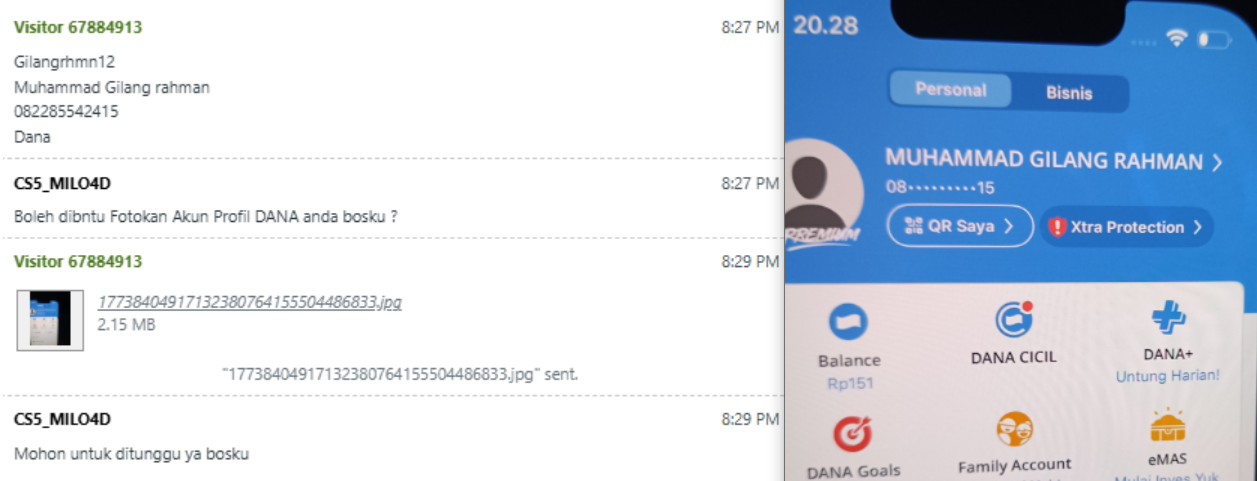This screenshot has height=481, width=1257.
Task: Open the Family Account icon
Action: coord(1014,430)
